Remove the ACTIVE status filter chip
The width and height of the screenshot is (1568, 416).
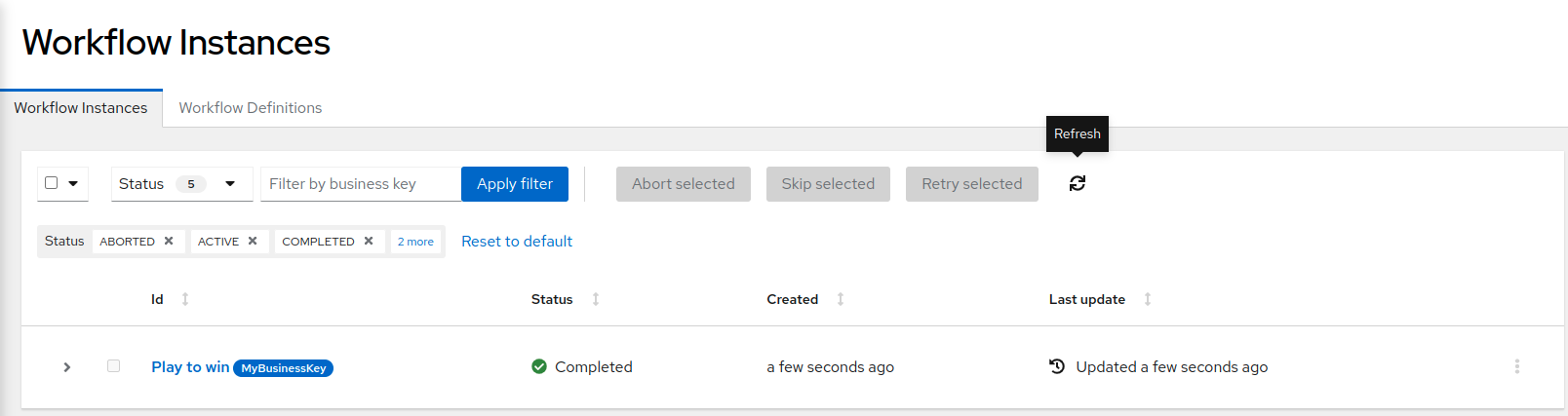pyautogui.click(x=253, y=241)
